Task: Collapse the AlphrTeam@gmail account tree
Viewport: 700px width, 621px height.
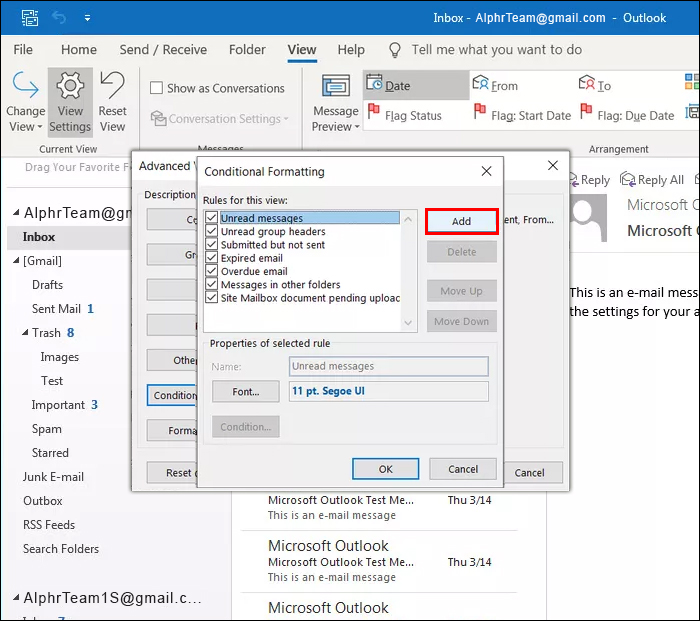Action: click(x=16, y=213)
